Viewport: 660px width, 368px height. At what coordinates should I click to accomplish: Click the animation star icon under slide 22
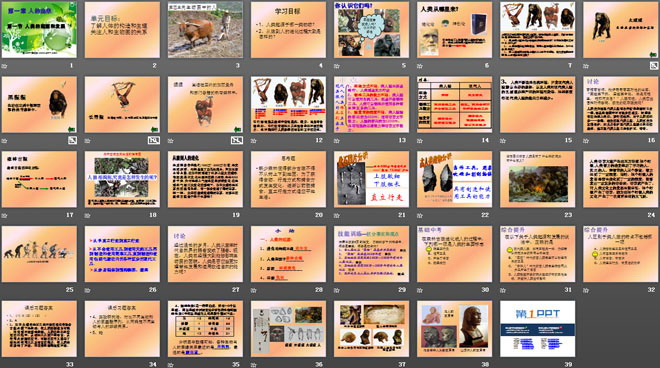pos(420,216)
